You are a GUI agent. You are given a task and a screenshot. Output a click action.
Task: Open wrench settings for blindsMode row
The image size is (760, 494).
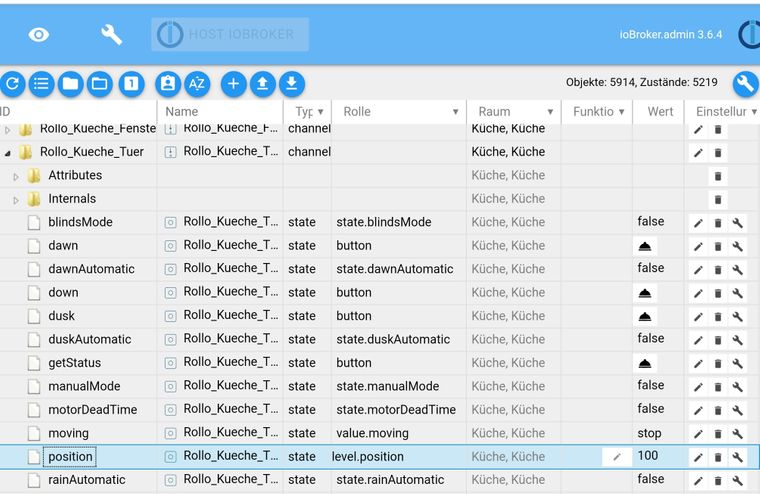coord(738,223)
